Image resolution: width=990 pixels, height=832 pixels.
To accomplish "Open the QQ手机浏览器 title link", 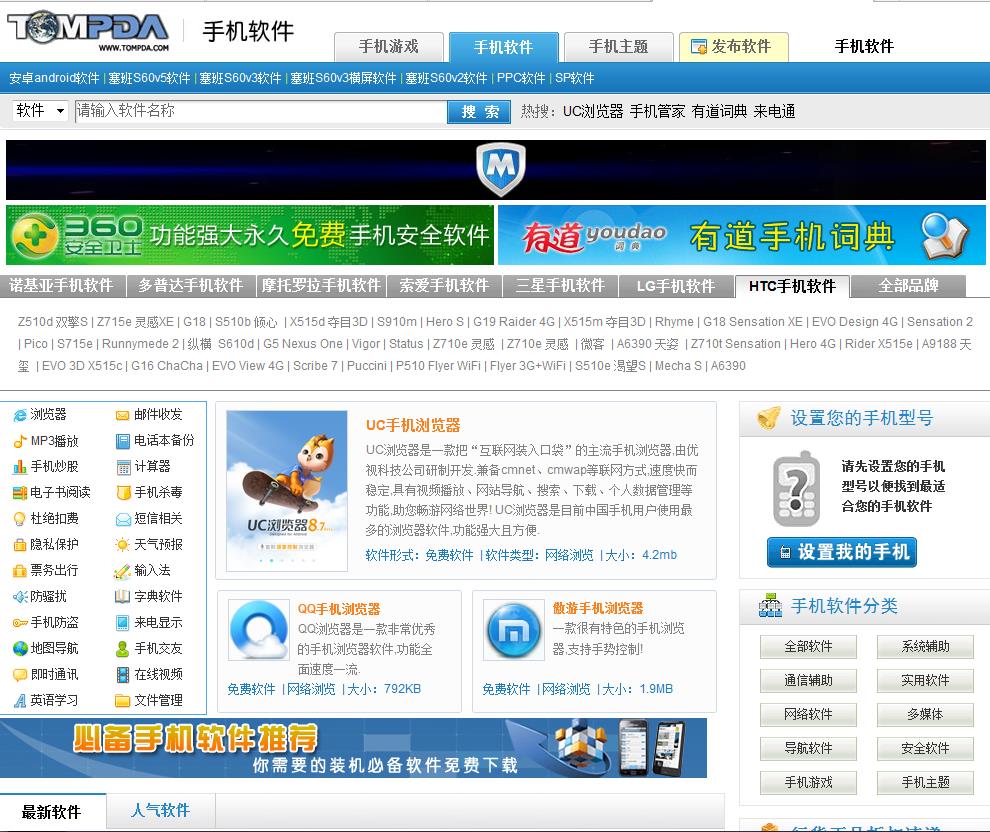I will pos(339,609).
